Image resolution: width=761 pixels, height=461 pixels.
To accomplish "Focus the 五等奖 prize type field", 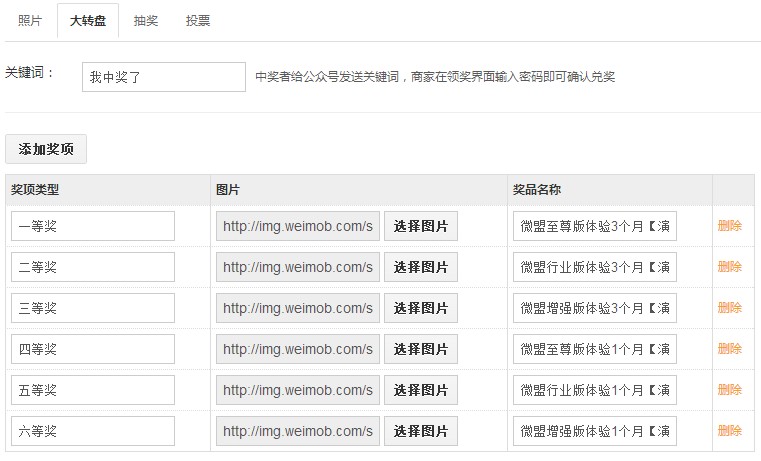I will tap(93, 390).
